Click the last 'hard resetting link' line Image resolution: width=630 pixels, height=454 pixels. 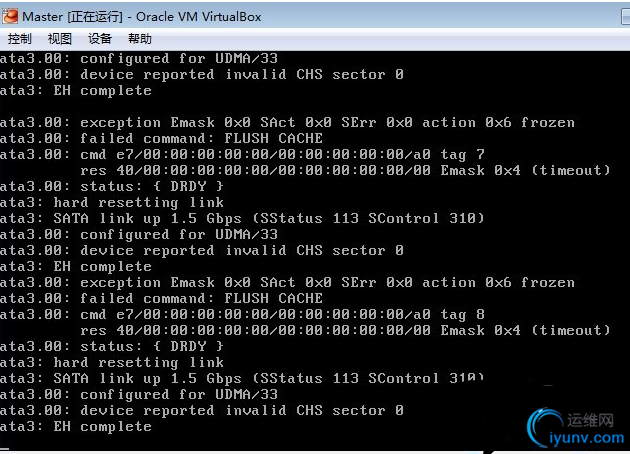click(x=112, y=362)
